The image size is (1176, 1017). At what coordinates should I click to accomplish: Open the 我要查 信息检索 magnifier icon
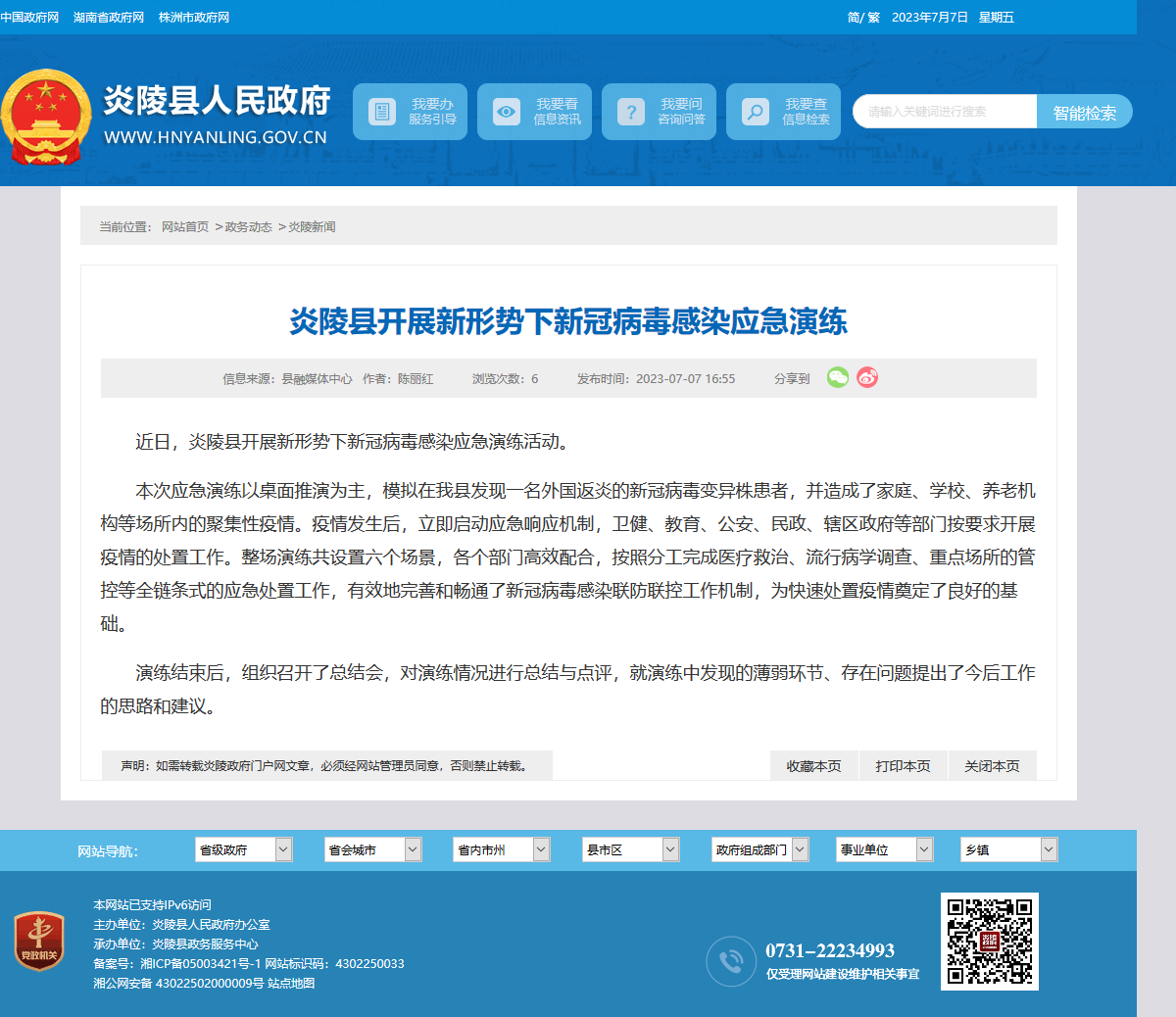(755, 112)
